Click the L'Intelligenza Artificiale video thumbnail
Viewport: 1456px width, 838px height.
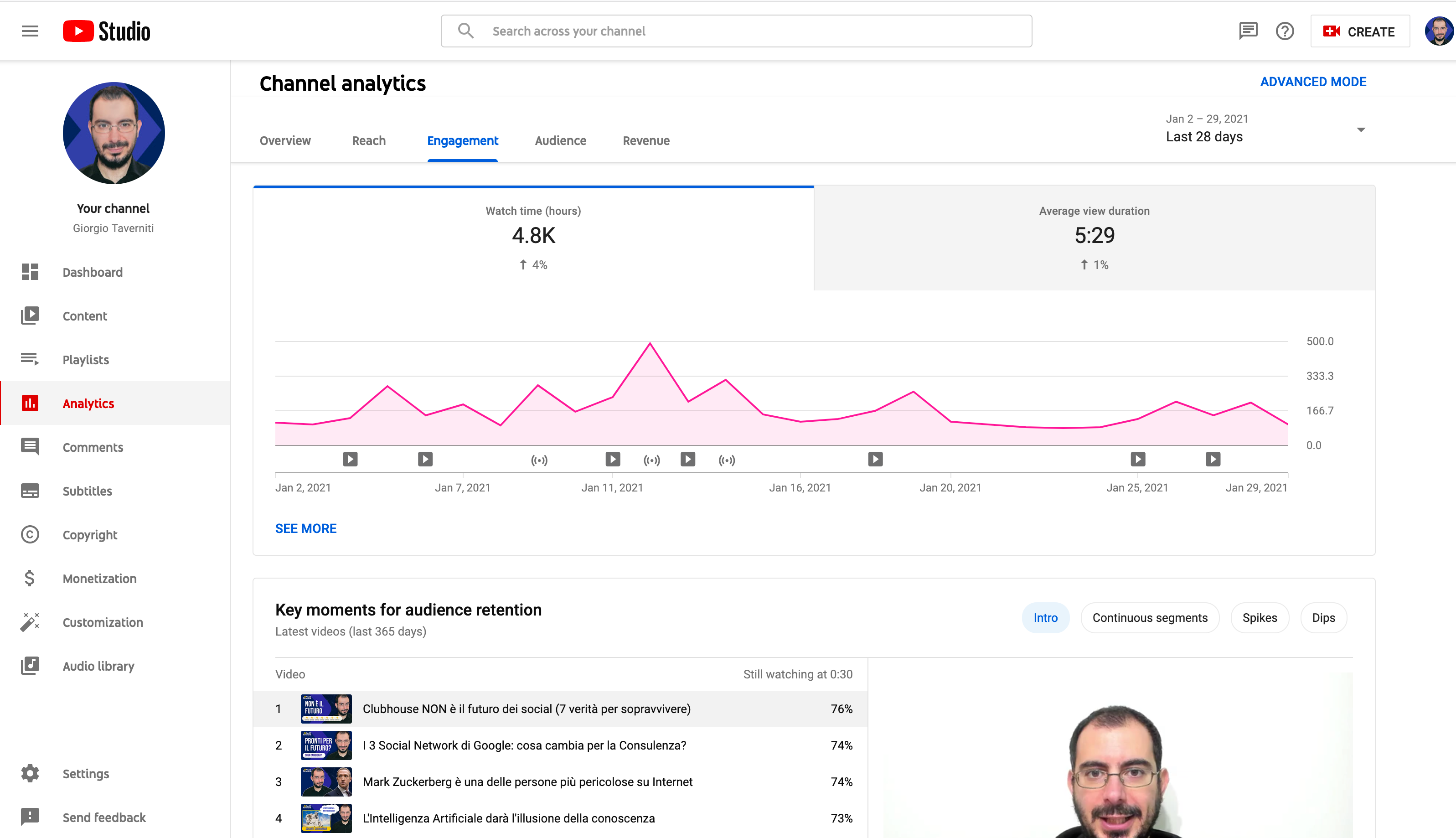(x=326, y=818)
